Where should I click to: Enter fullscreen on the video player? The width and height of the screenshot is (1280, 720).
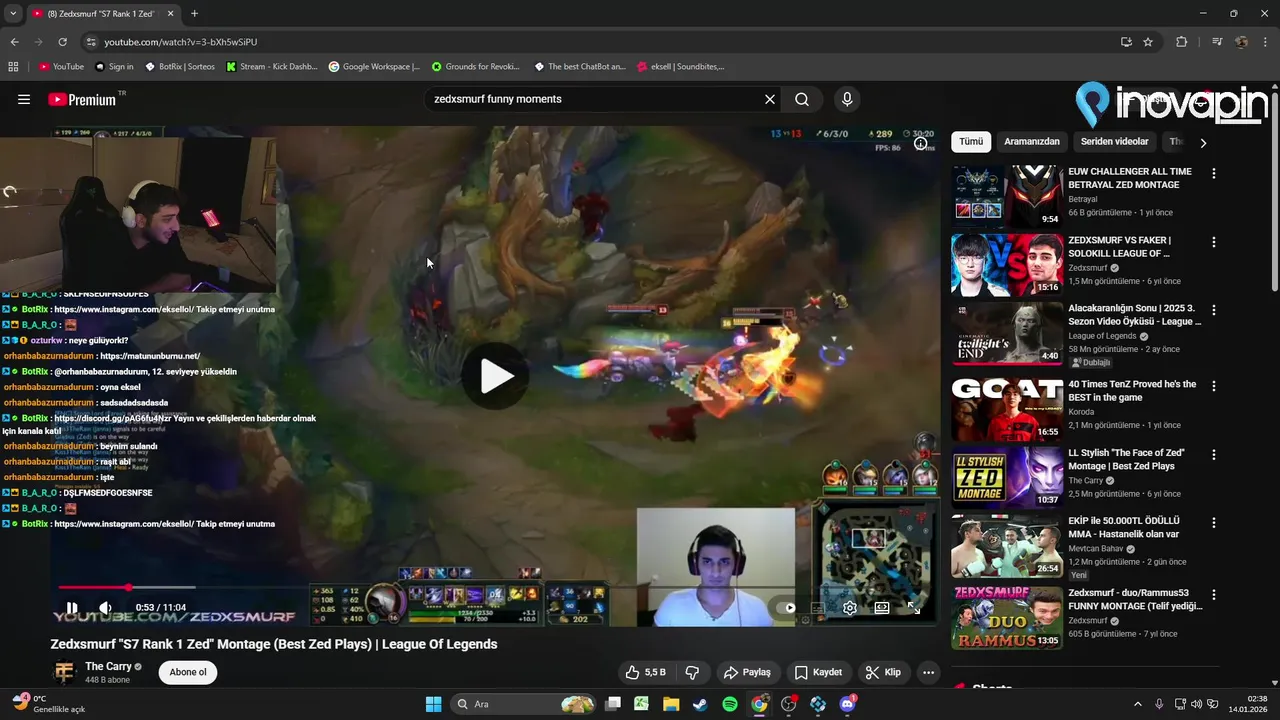click(914, 607)
